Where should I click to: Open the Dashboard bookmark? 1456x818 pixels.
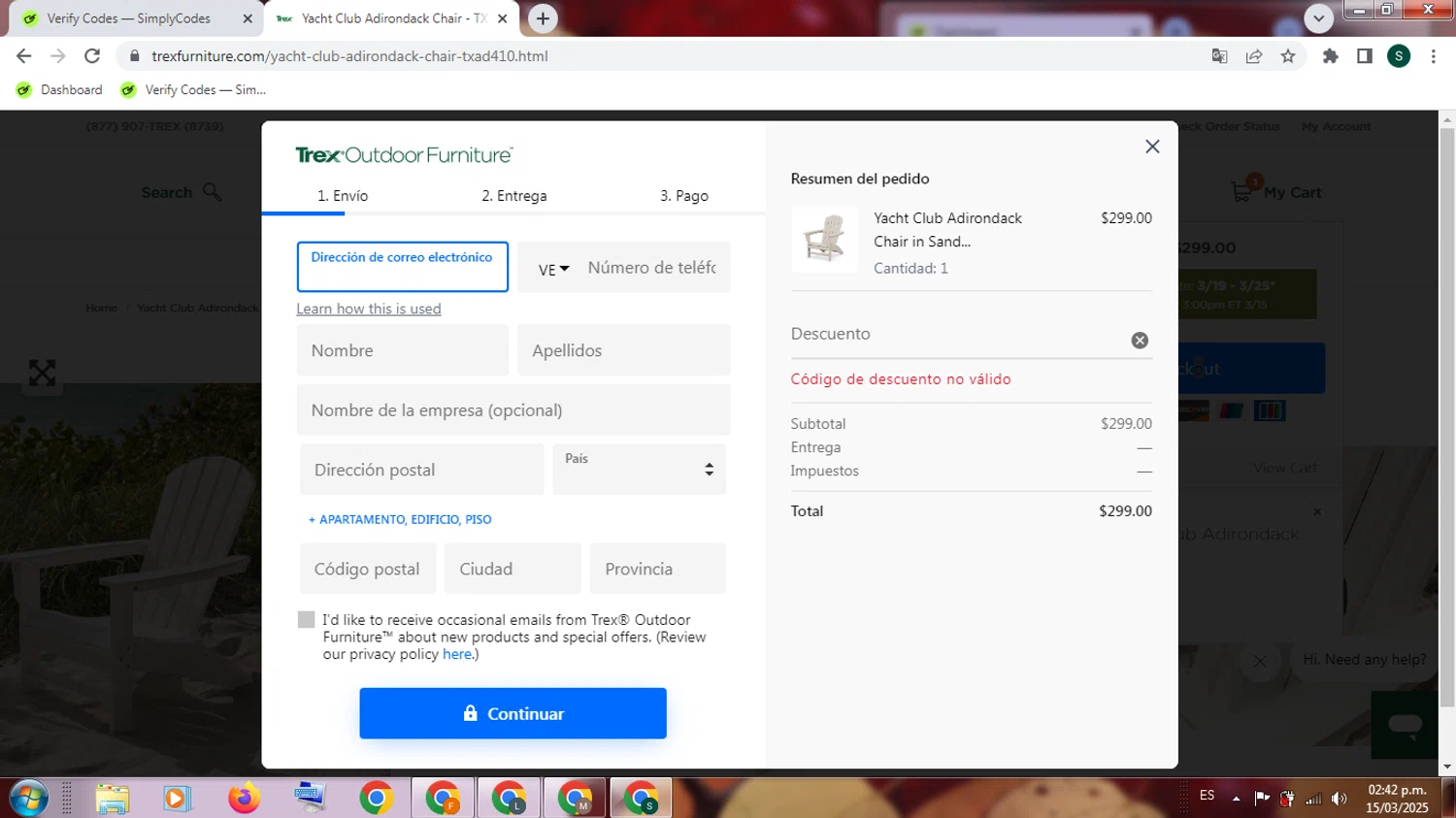pos(59,90)
